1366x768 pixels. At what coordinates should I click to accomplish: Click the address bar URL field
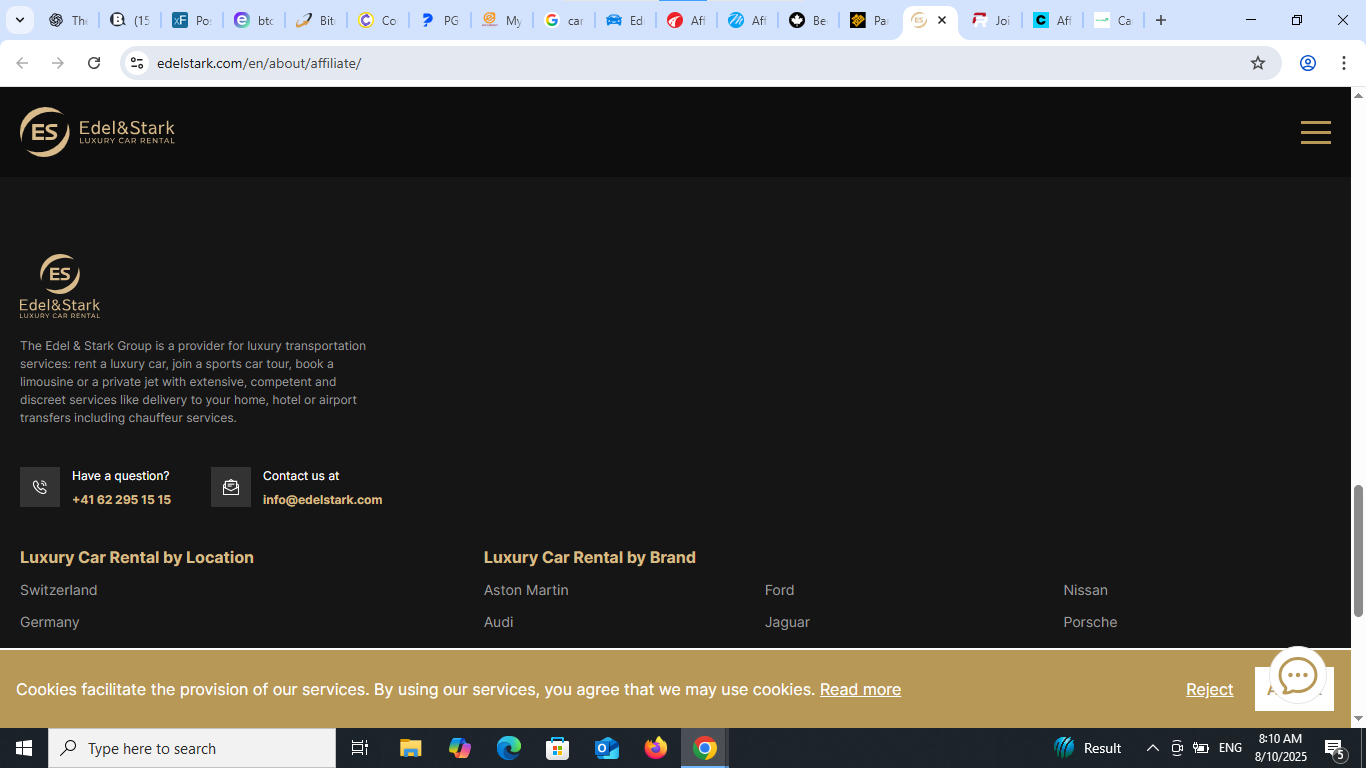click(x=700, y=63)
